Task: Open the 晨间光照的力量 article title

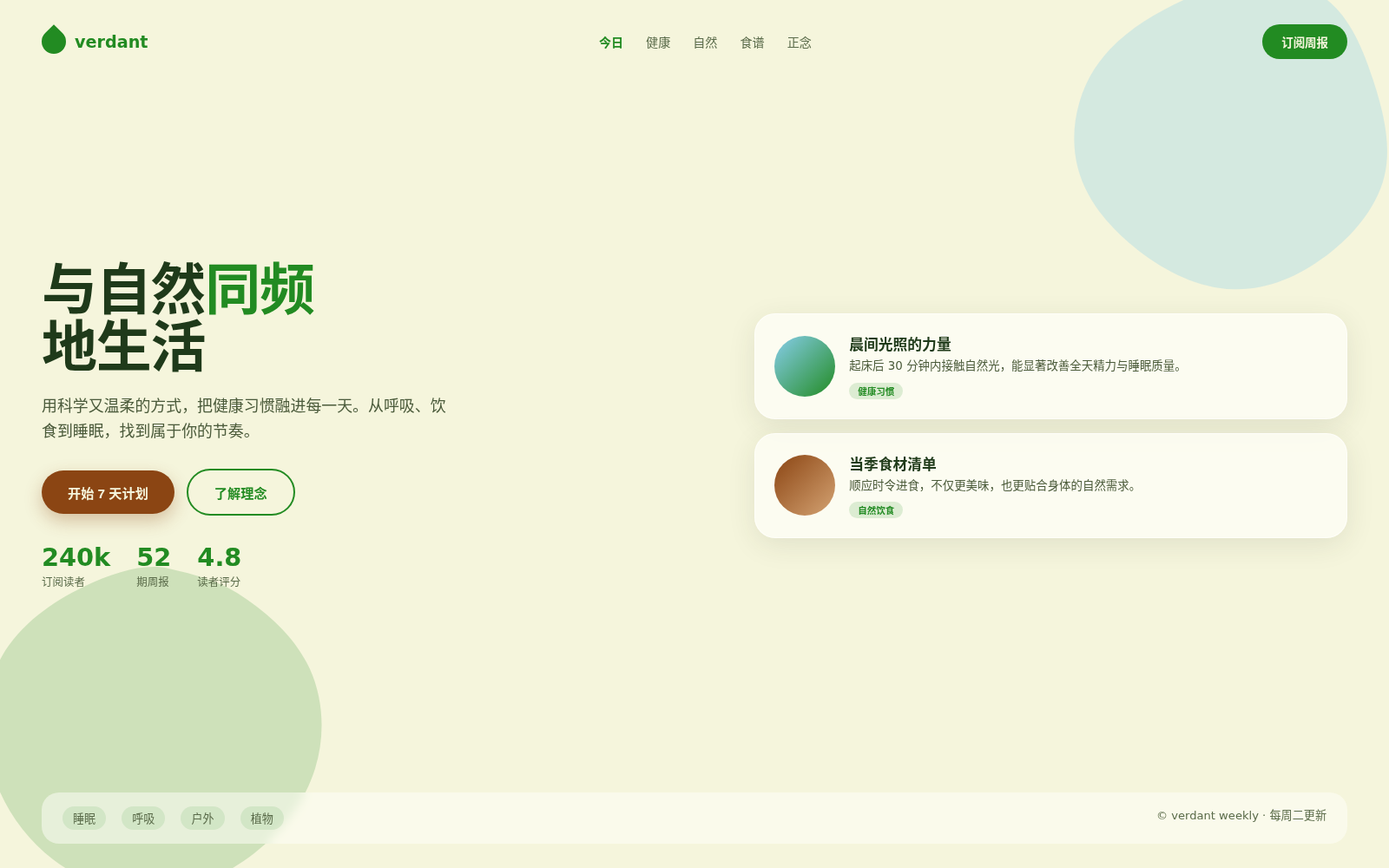Action: 900,345
